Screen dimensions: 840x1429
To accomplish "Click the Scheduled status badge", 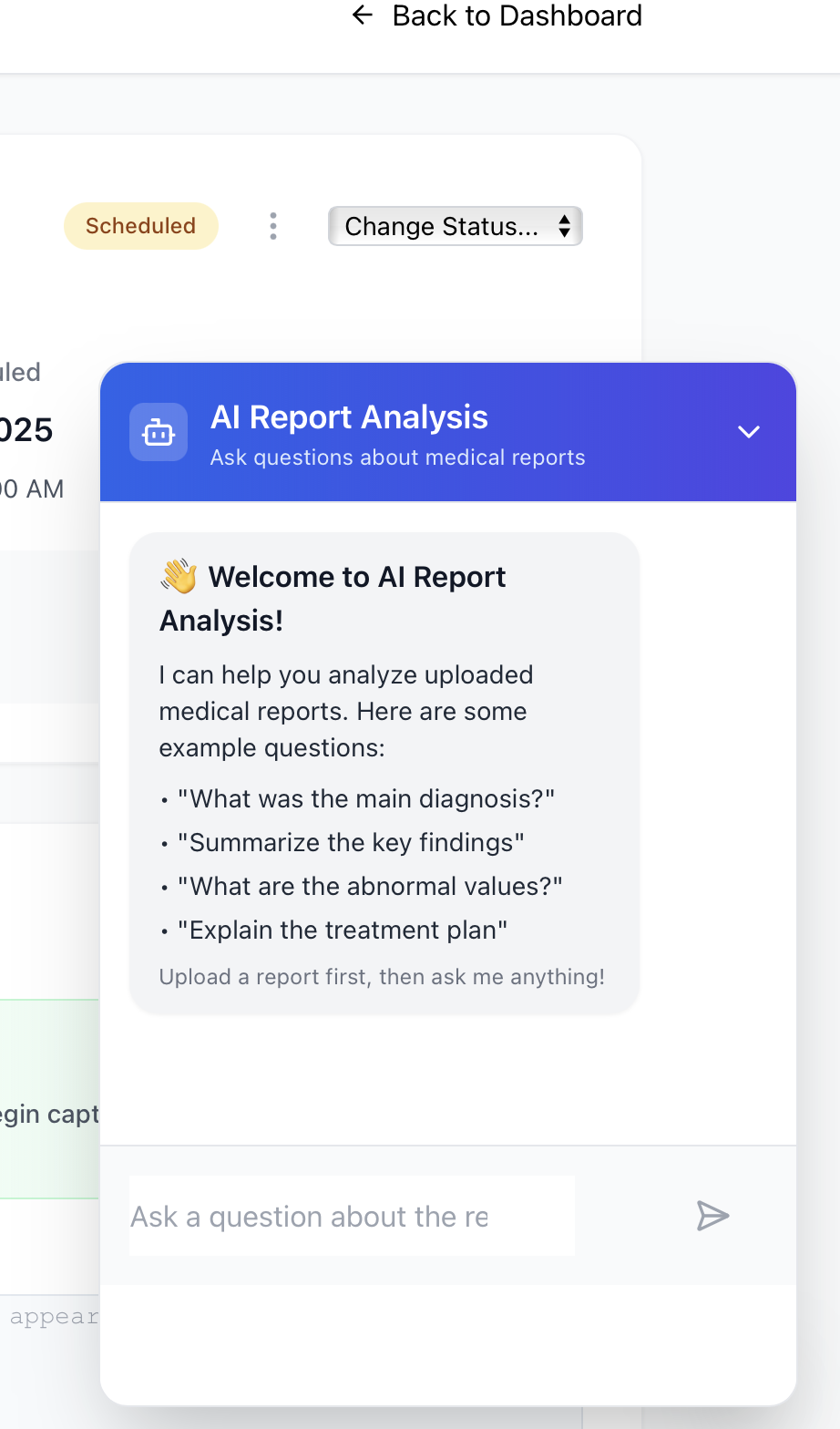I will (141, 226).
